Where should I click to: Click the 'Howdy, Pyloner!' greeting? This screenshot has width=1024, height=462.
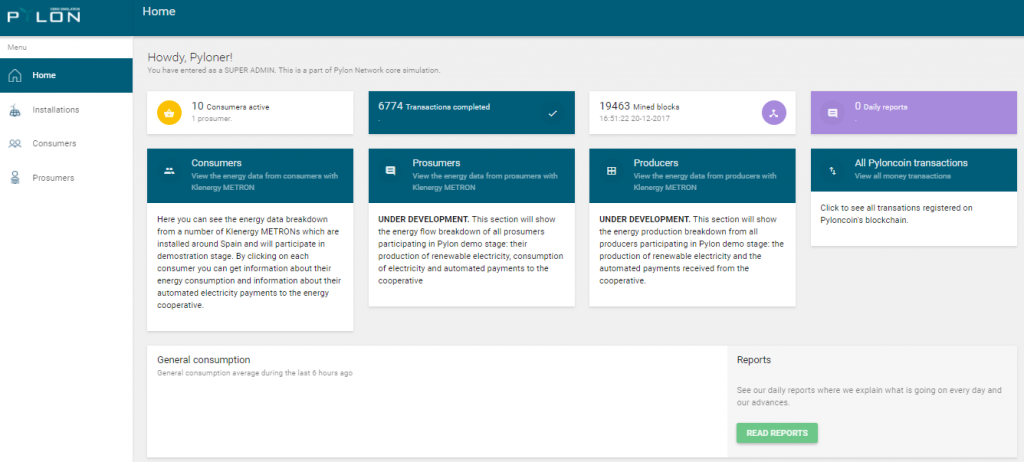click(x=190, y=58)
